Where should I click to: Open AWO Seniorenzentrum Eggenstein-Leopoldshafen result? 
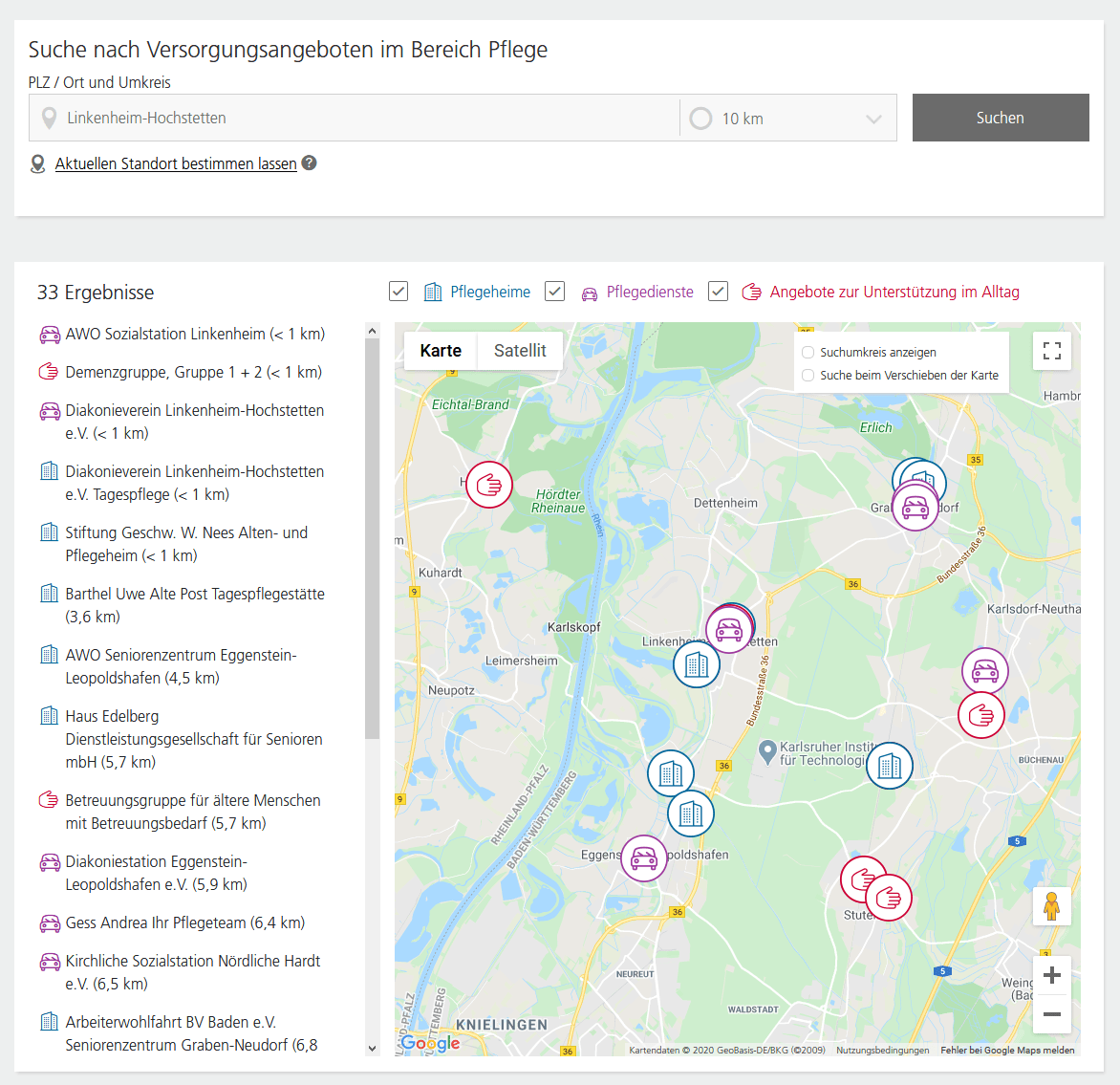click(x=181, y=666)
